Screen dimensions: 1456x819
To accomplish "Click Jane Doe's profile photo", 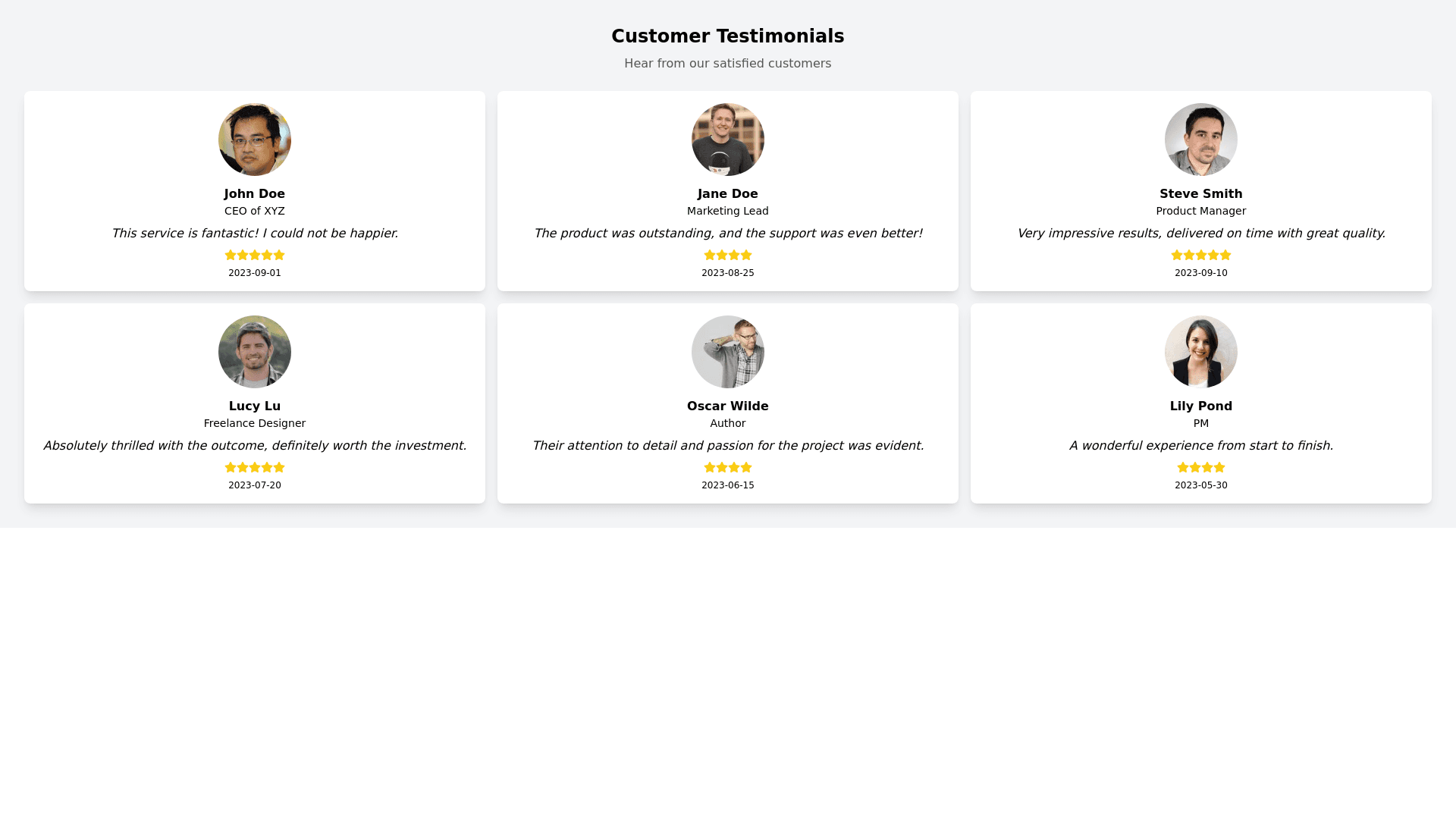I will coord(728,140).
